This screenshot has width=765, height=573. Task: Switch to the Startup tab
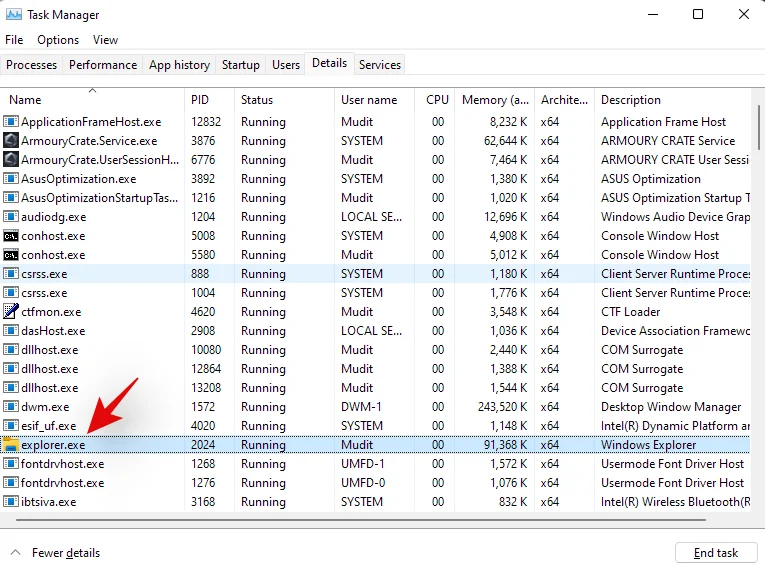coord(241,65)
